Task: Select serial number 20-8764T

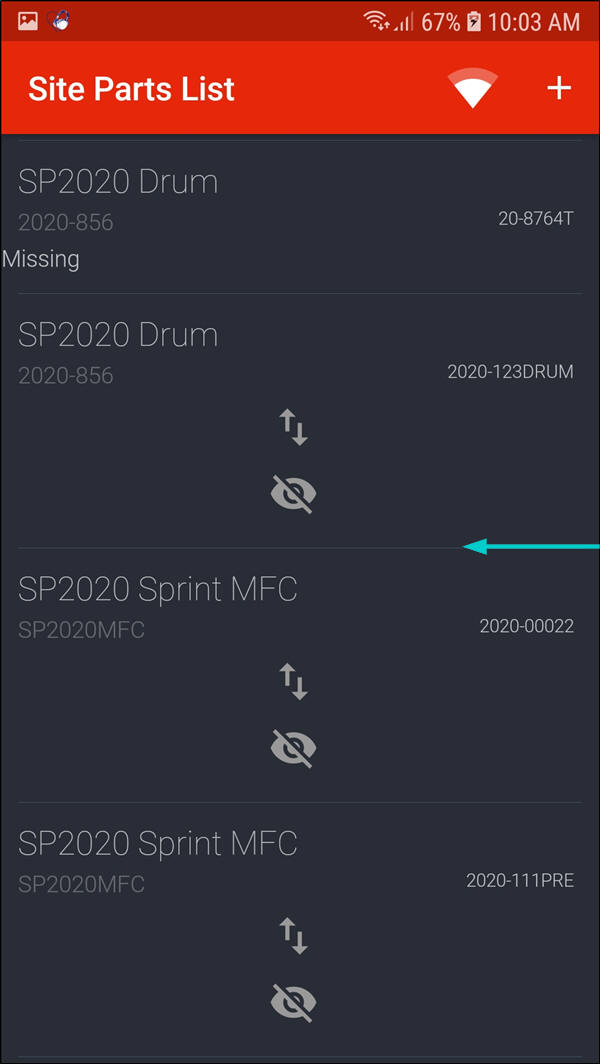Action: (x=535, y=218)
